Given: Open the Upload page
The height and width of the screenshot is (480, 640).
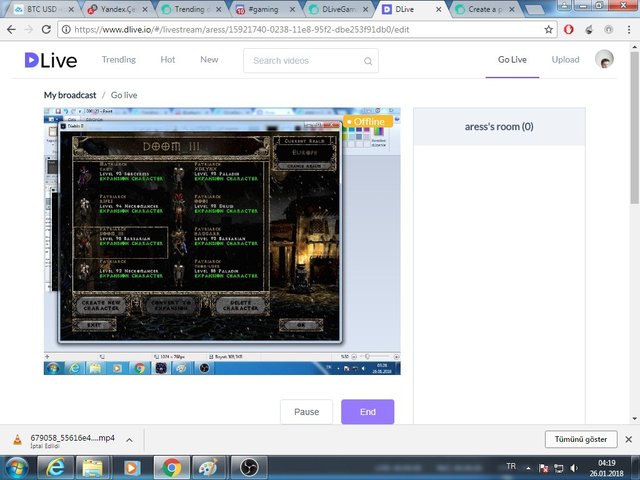Looking at the screenshot, I should pyautogui.click(x=565, y=60).
